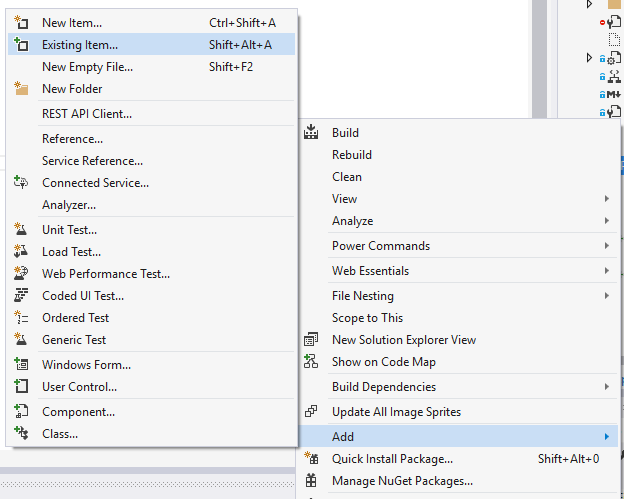
Task: Click the Manage NuGet Packages icon
Action: 311,481
